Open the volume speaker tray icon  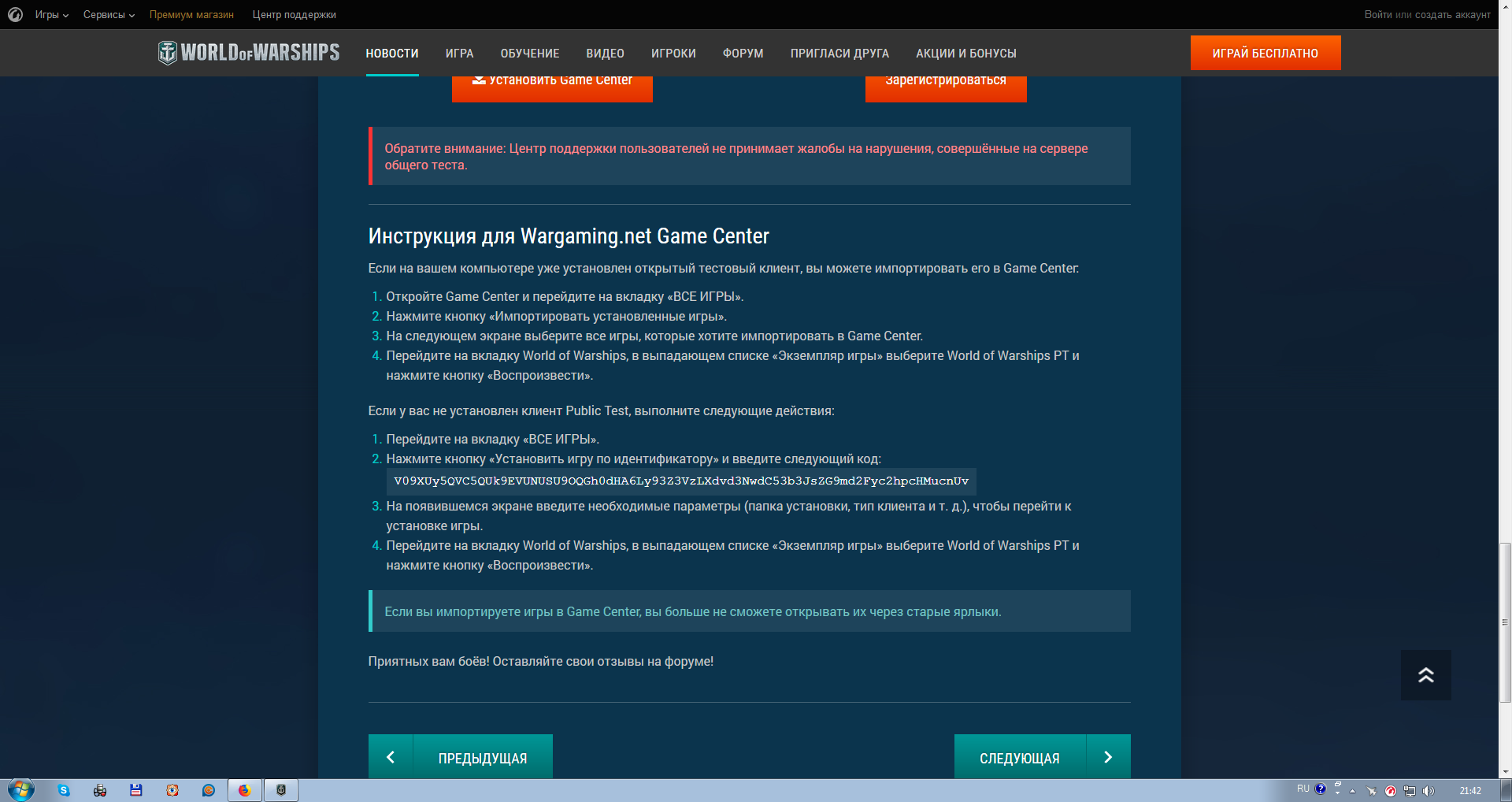tap(1429, 791)
